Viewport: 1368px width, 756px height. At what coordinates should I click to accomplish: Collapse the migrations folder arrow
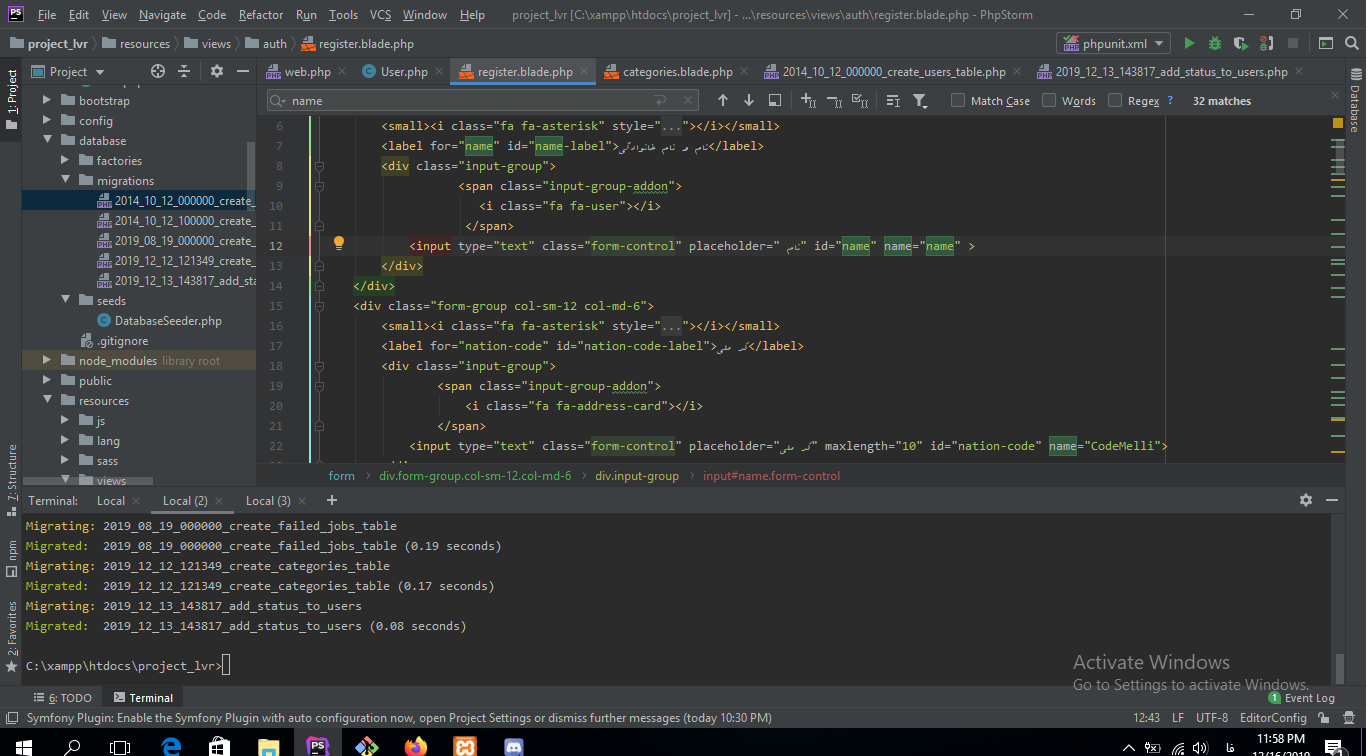point(65,180)
